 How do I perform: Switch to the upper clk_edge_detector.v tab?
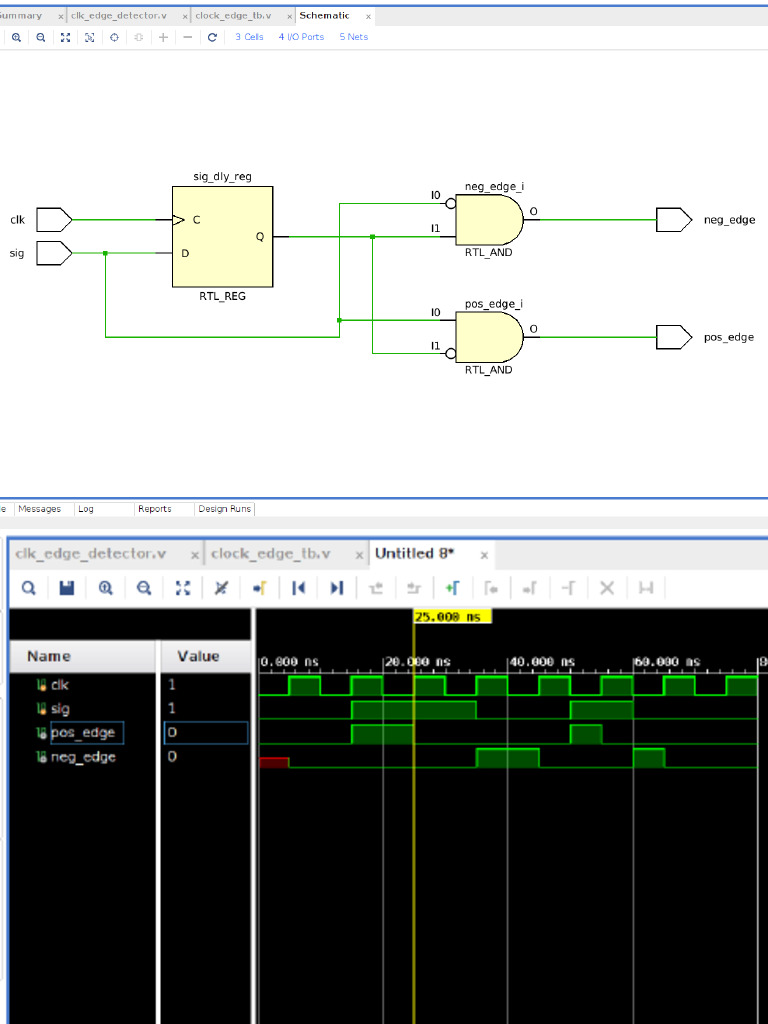(x=120, y=16)
